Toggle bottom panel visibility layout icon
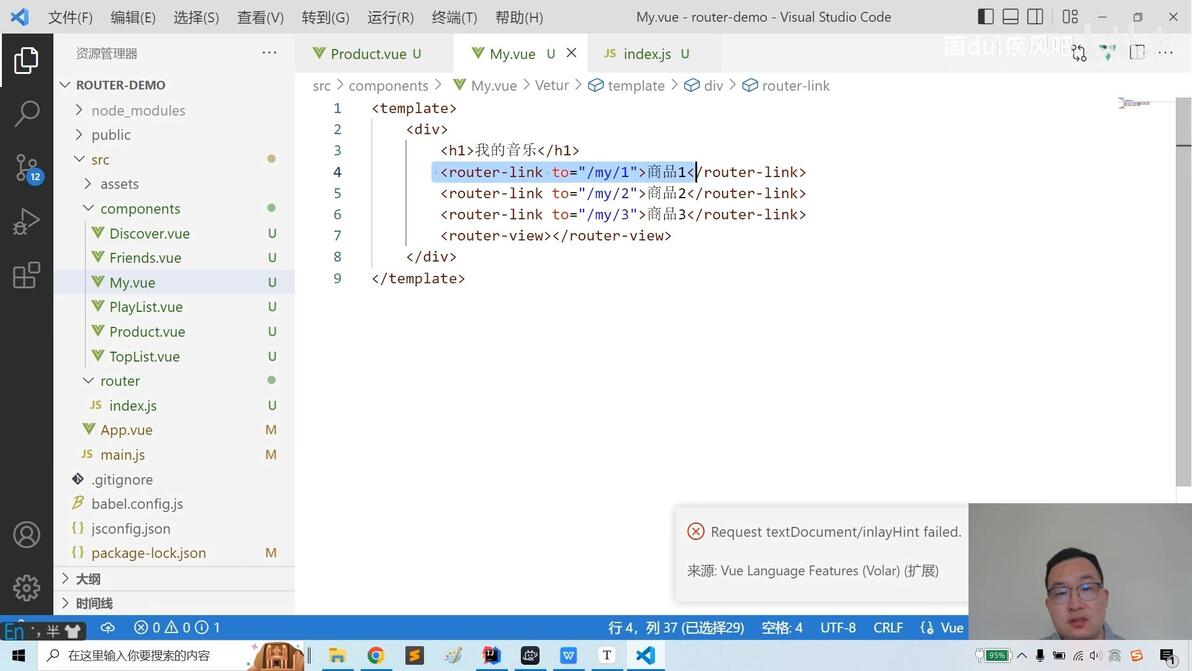This screenshot has height=671, width=1192. coord(1010,17)
